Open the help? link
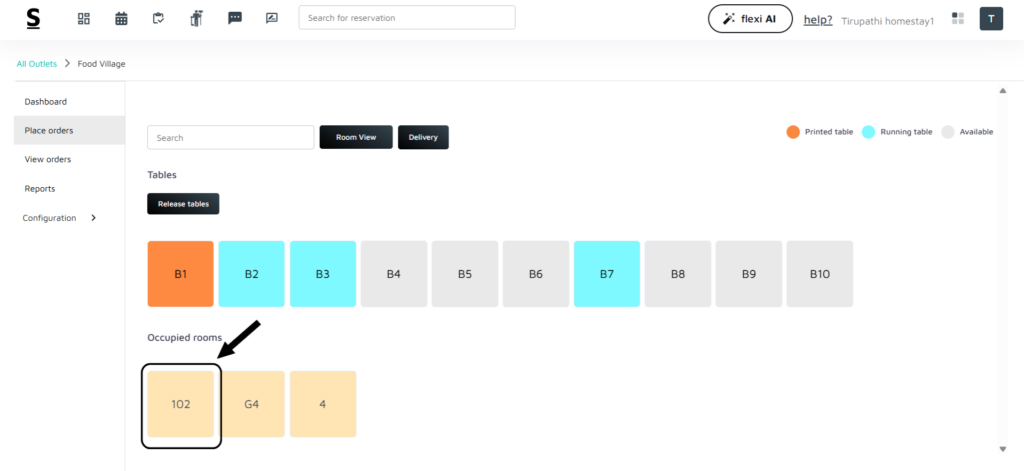1024x471 pixels. point(818,19)
